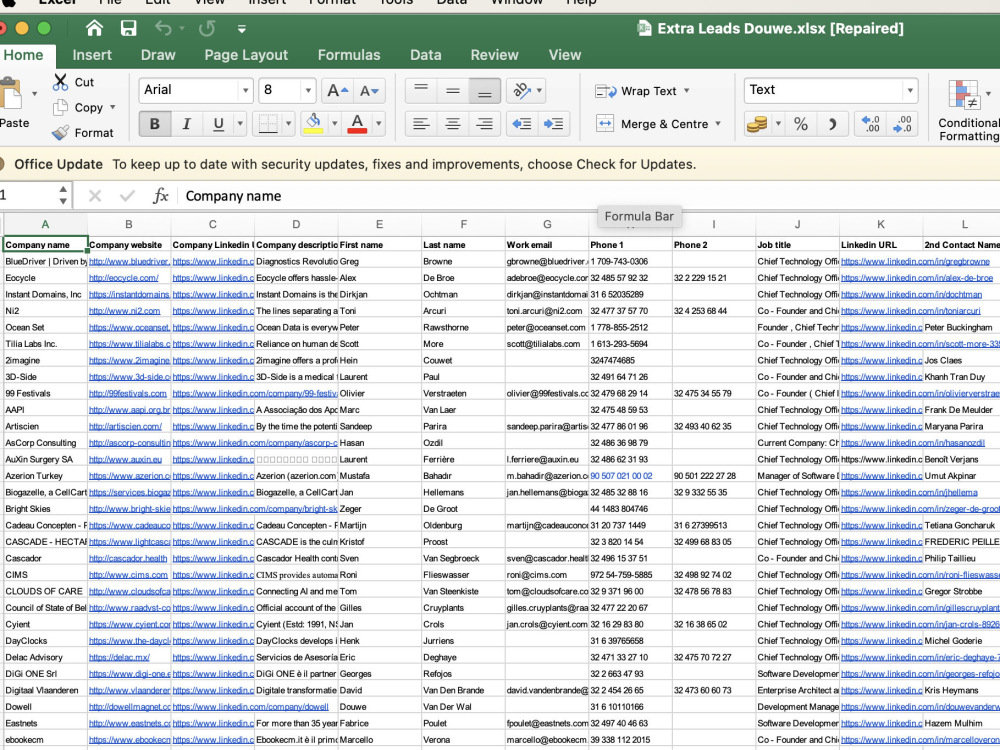Image resolution: width=1000 pixels, height=750 pixels.
Task: Click the Percent style icon
Action: (801, 124)
